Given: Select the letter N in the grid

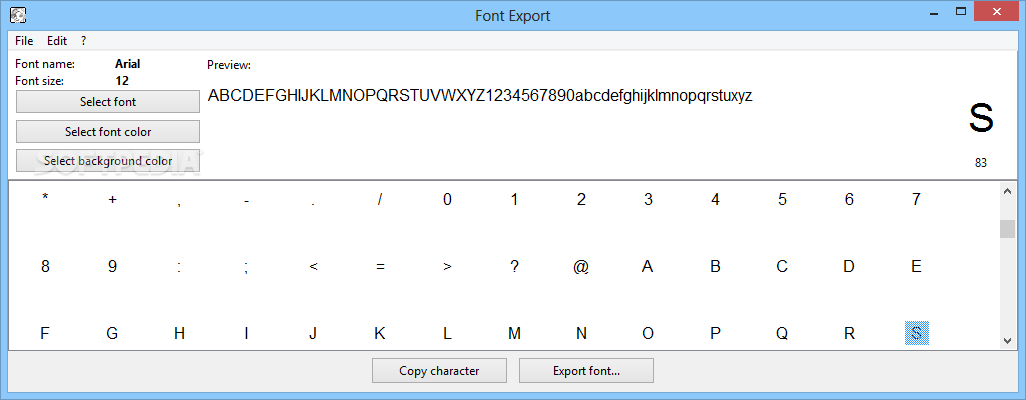Looking at the screenshot, I should coord(581,333).
